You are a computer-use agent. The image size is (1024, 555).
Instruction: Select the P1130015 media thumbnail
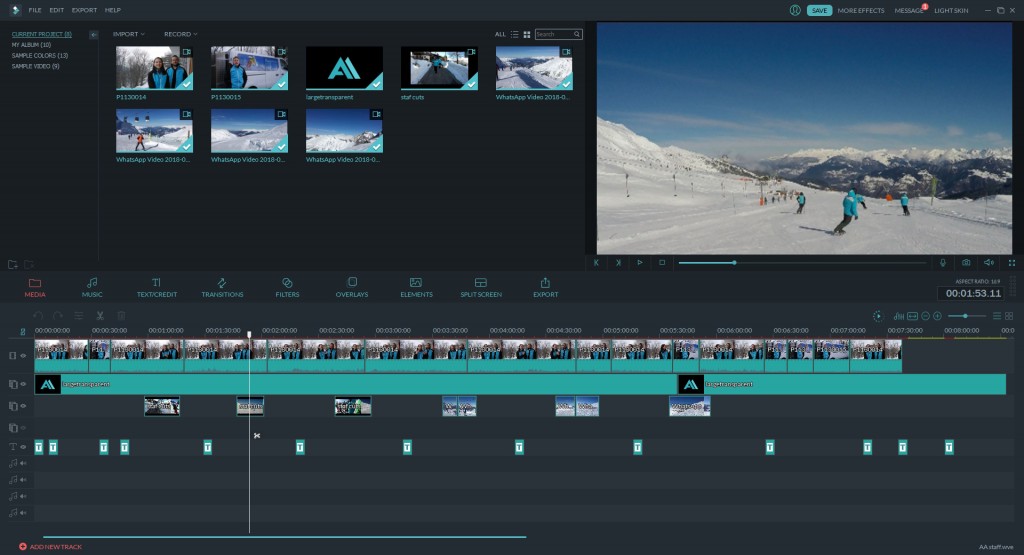(x=249, y=68)
